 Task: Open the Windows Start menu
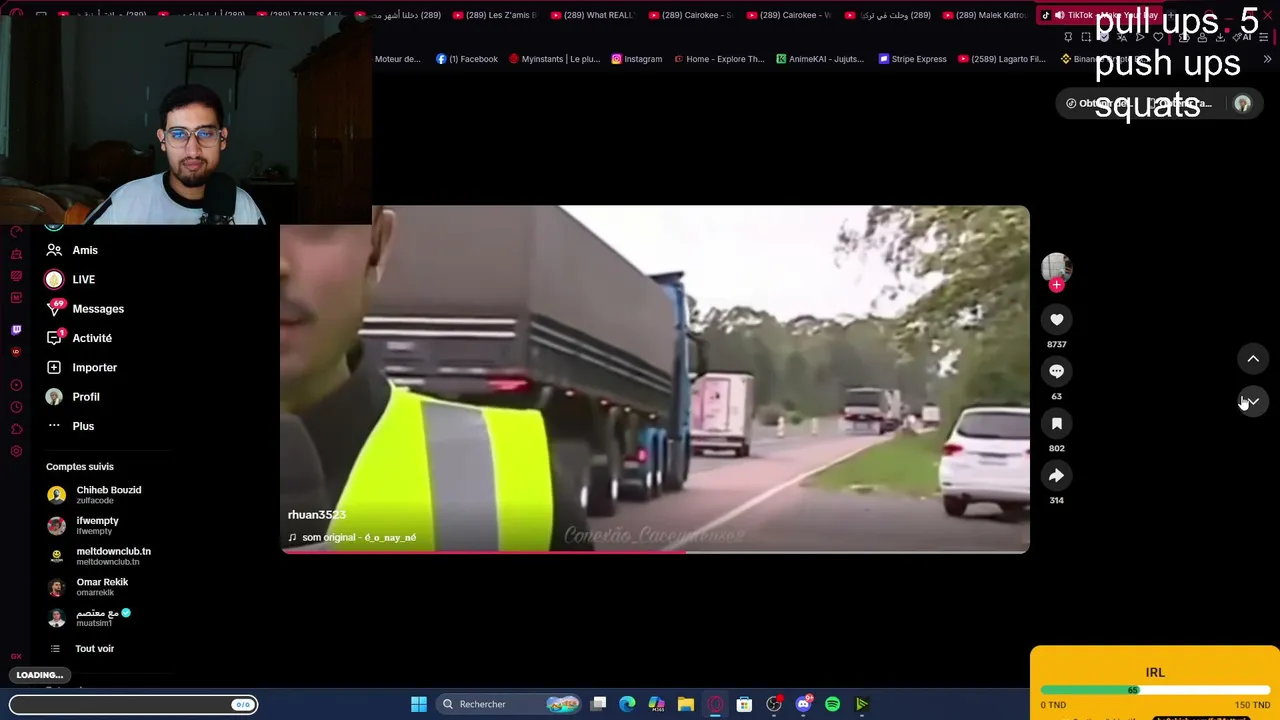[x=419, y=704]
